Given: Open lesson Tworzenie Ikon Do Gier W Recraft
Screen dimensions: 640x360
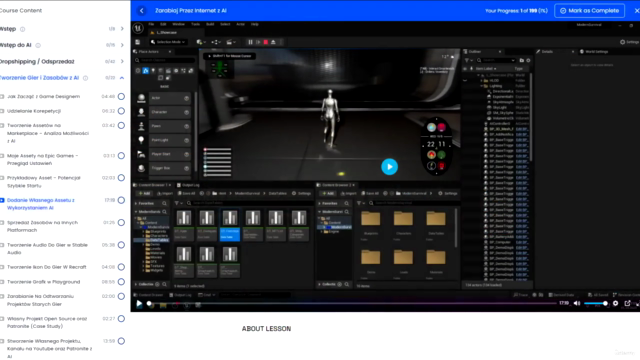Looking at the screenshot, I should [47, 267].
